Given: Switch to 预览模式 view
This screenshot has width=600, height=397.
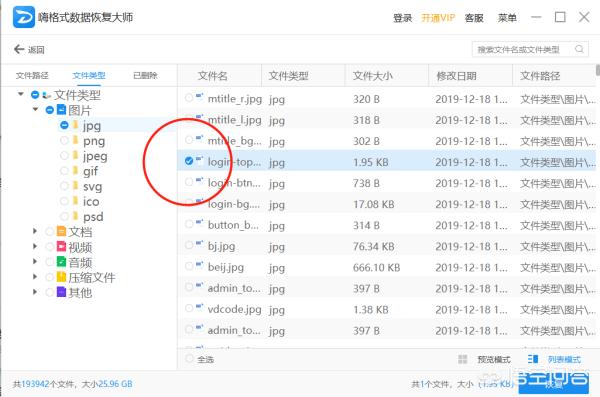Looking at the screenshot, I should click(494, 359).
